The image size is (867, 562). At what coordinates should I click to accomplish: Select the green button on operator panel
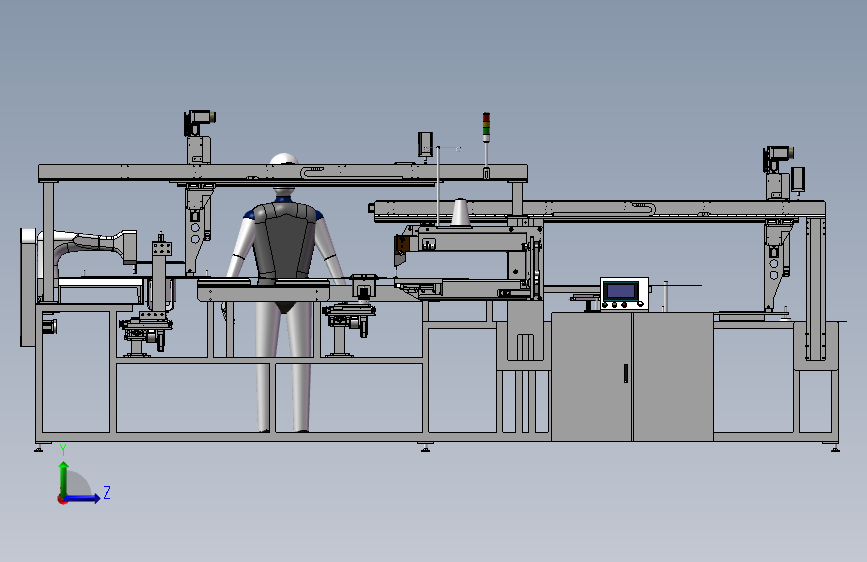pyautogui.click(x=605, y=305)
